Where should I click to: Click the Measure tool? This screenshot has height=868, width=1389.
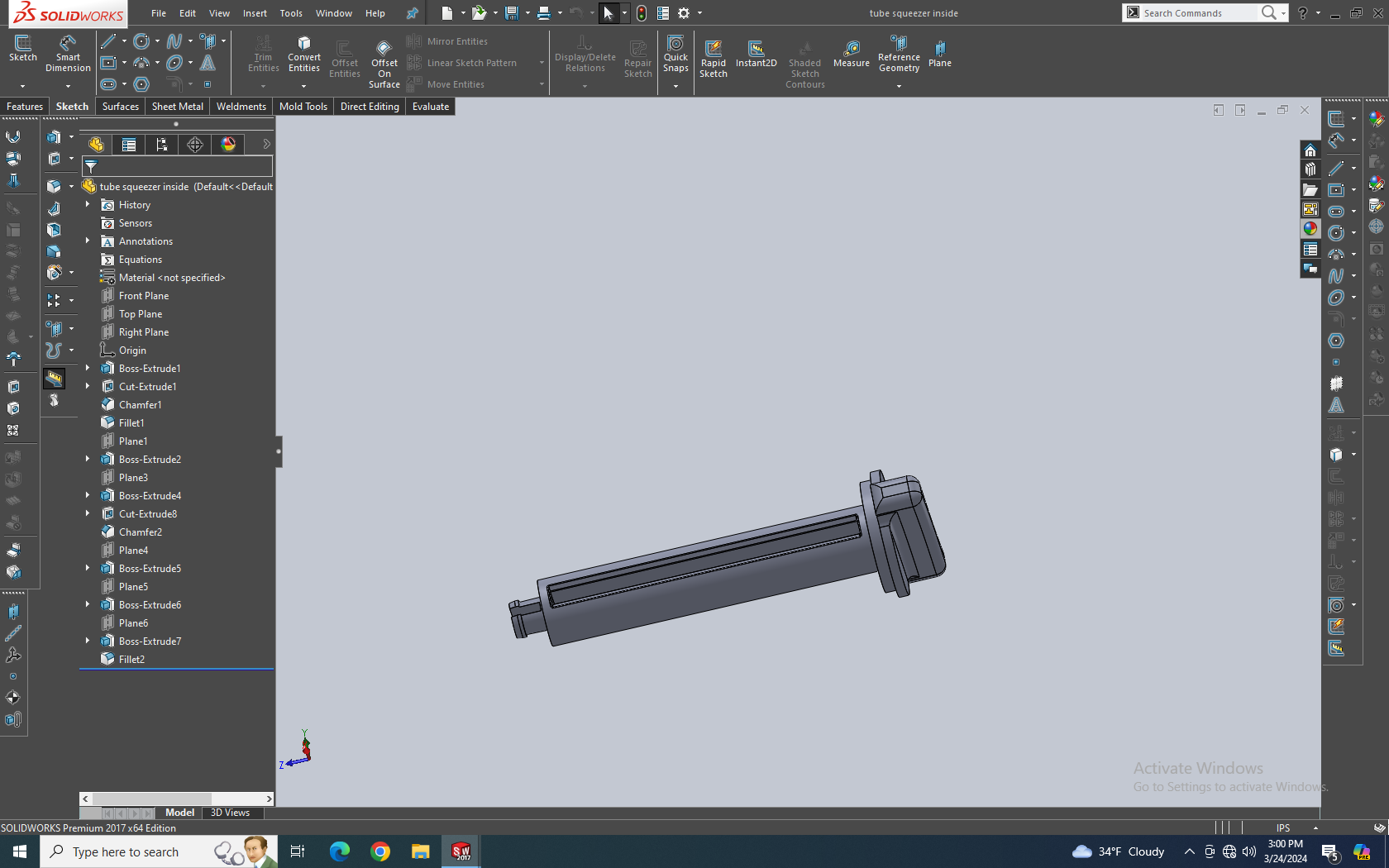tap(851, 54)
